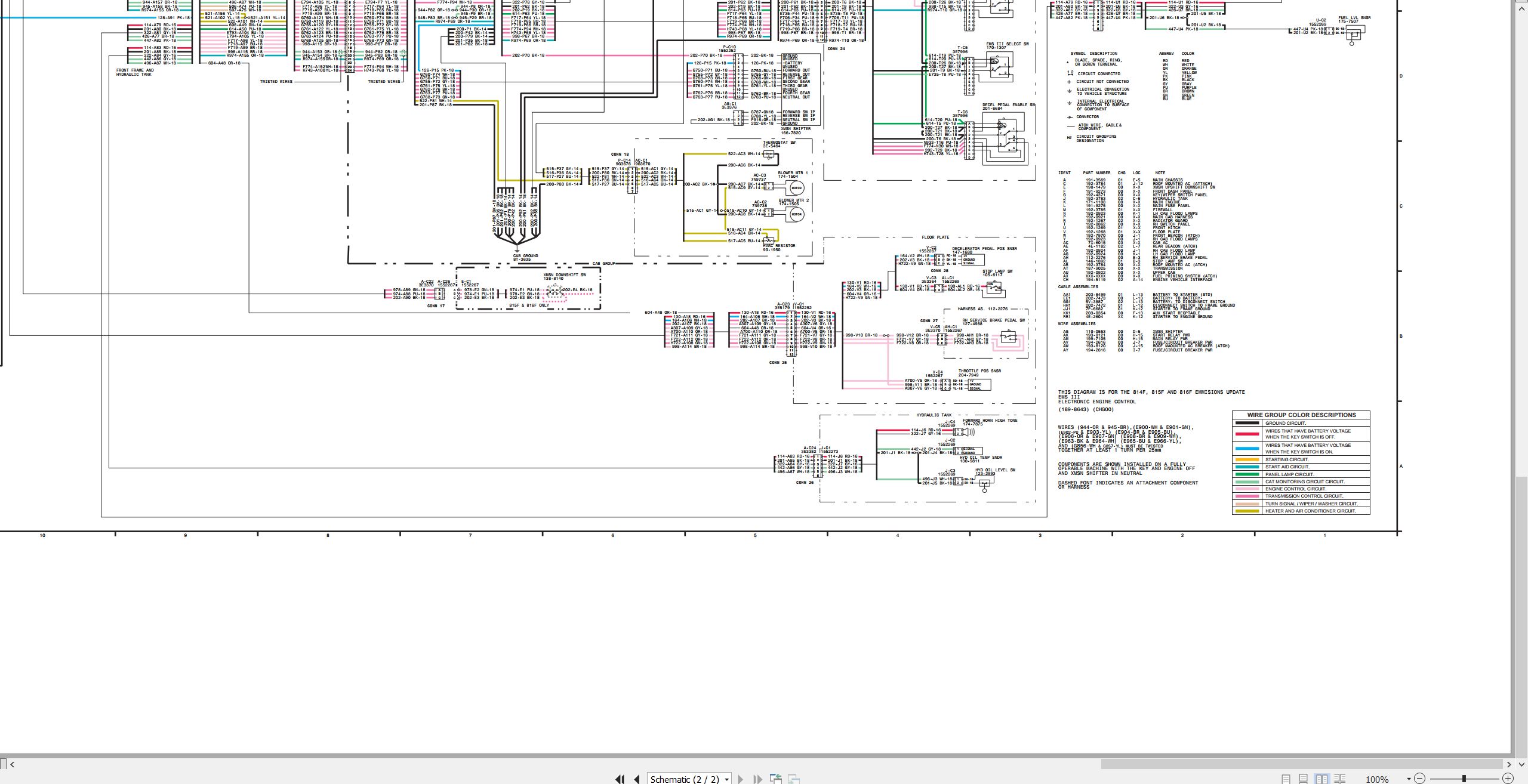This screenshot has width=1528, height=784.
Task: Click the ELECTRONIC ENGINE CONTROL title text
Action: [x=1097, y=402]
